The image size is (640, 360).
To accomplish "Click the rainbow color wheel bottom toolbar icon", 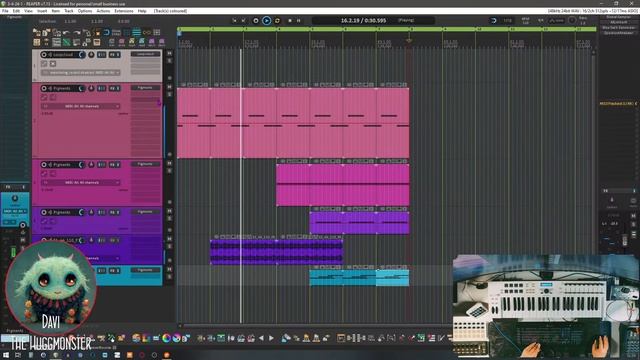I will click(x=166, y=338).
